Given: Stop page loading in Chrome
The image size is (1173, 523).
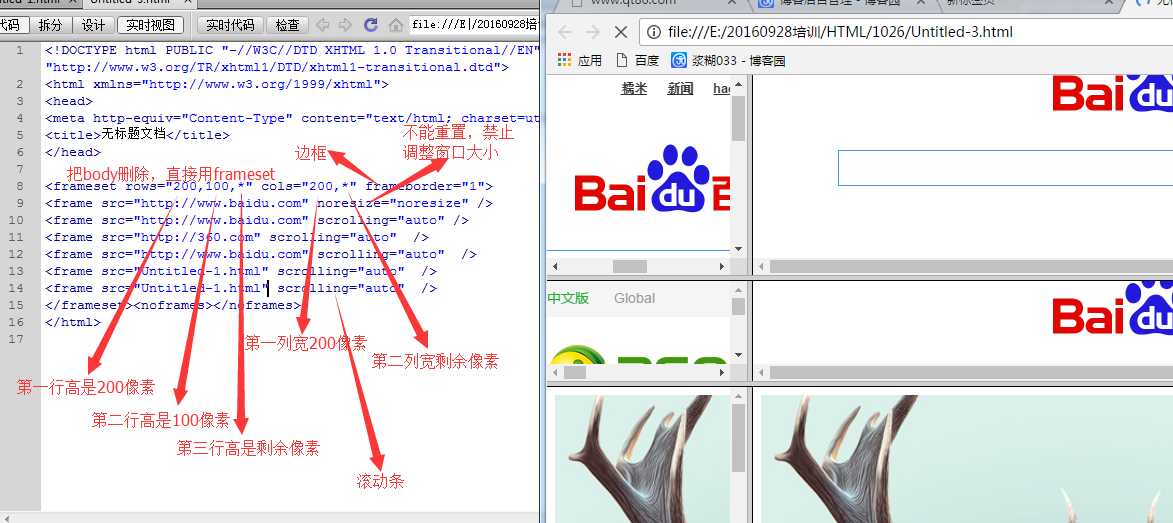Looking at the screenshot, I should [620, 32].
